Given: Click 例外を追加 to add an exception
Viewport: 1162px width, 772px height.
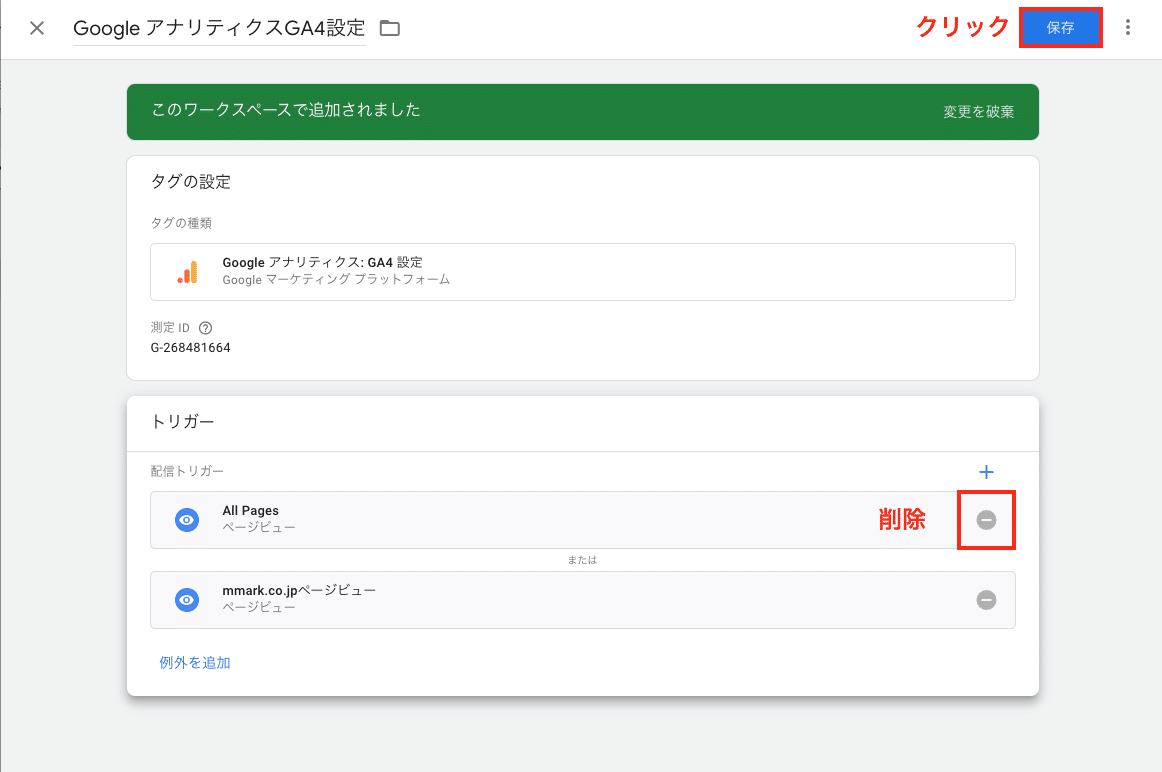Looking at the screenshot, I should [194, 662].
